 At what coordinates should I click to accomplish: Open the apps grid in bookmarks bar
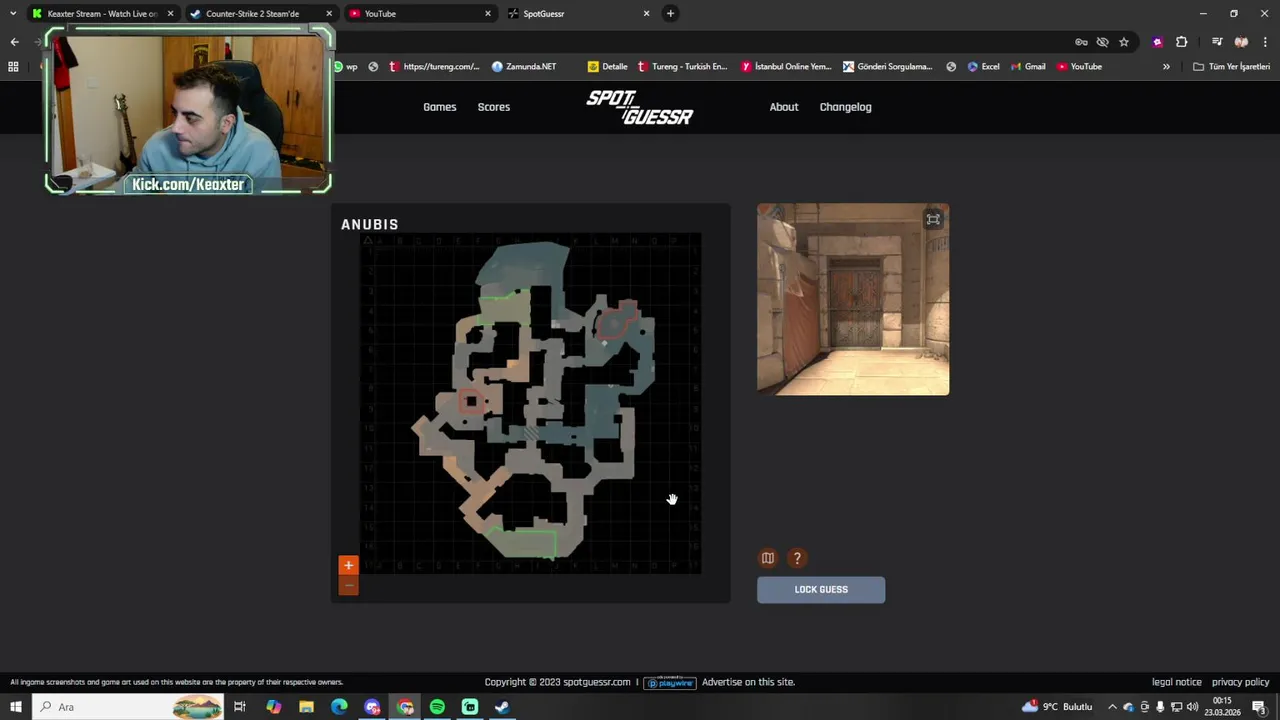[x=13, y=67]
